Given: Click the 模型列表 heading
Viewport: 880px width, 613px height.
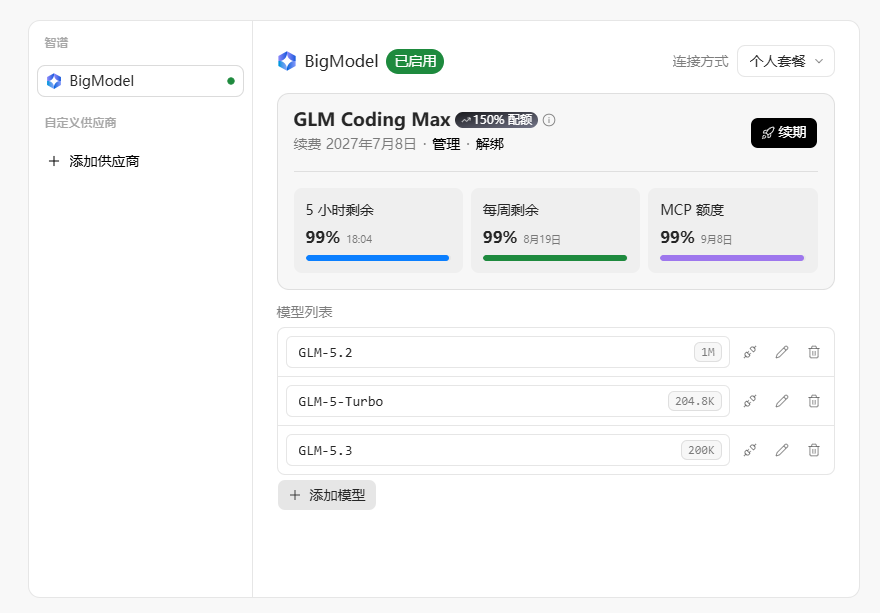Looking at the screenshot, I should (x=305, y=312).
